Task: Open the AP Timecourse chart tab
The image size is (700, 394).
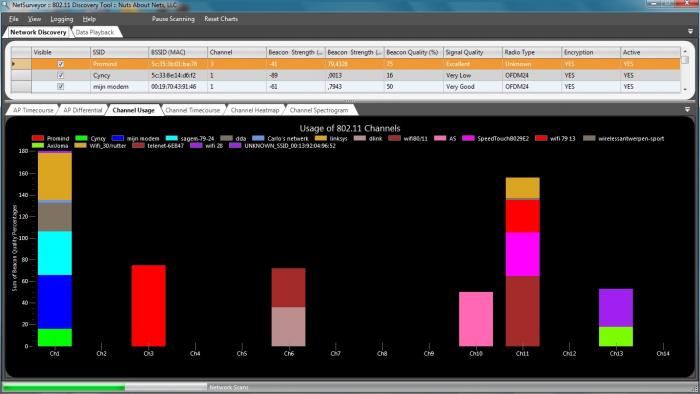Action: coord(33,110)
